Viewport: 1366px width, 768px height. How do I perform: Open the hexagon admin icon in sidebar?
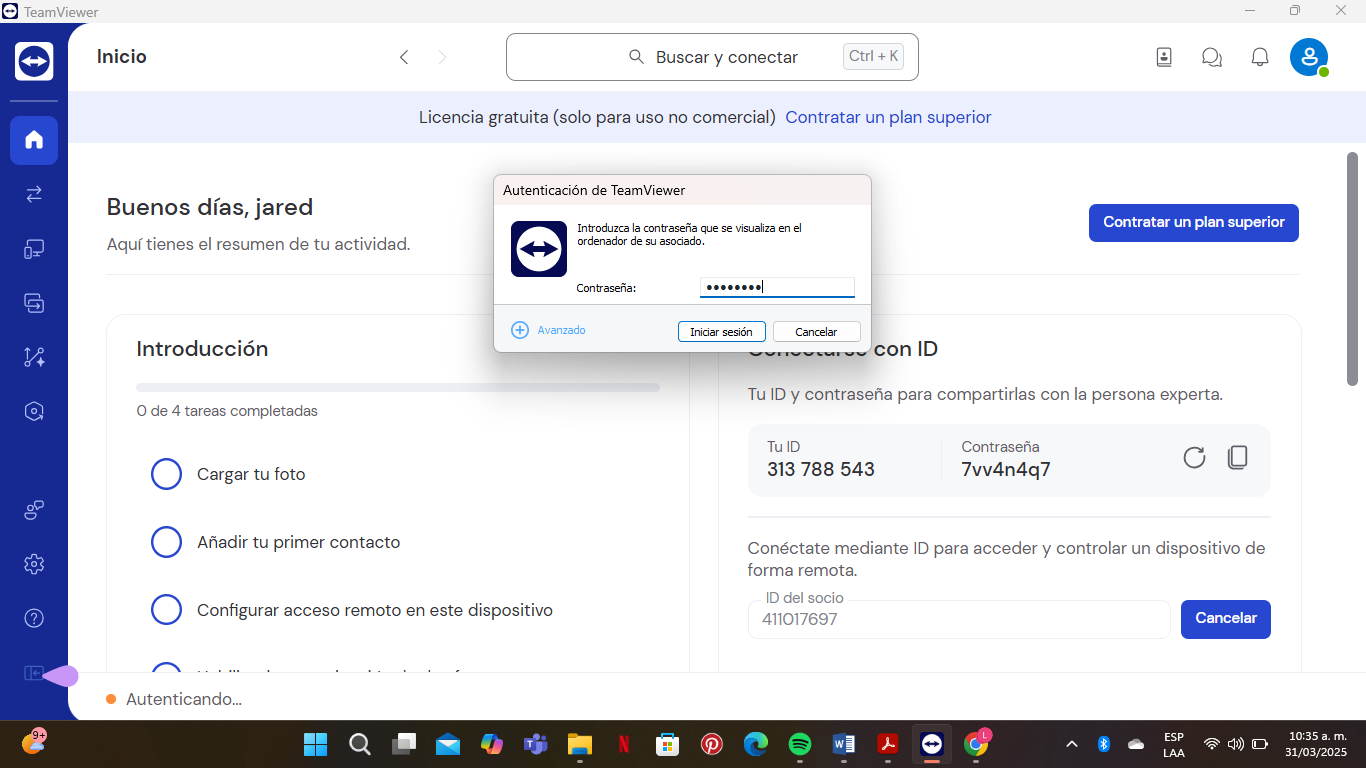34,410
